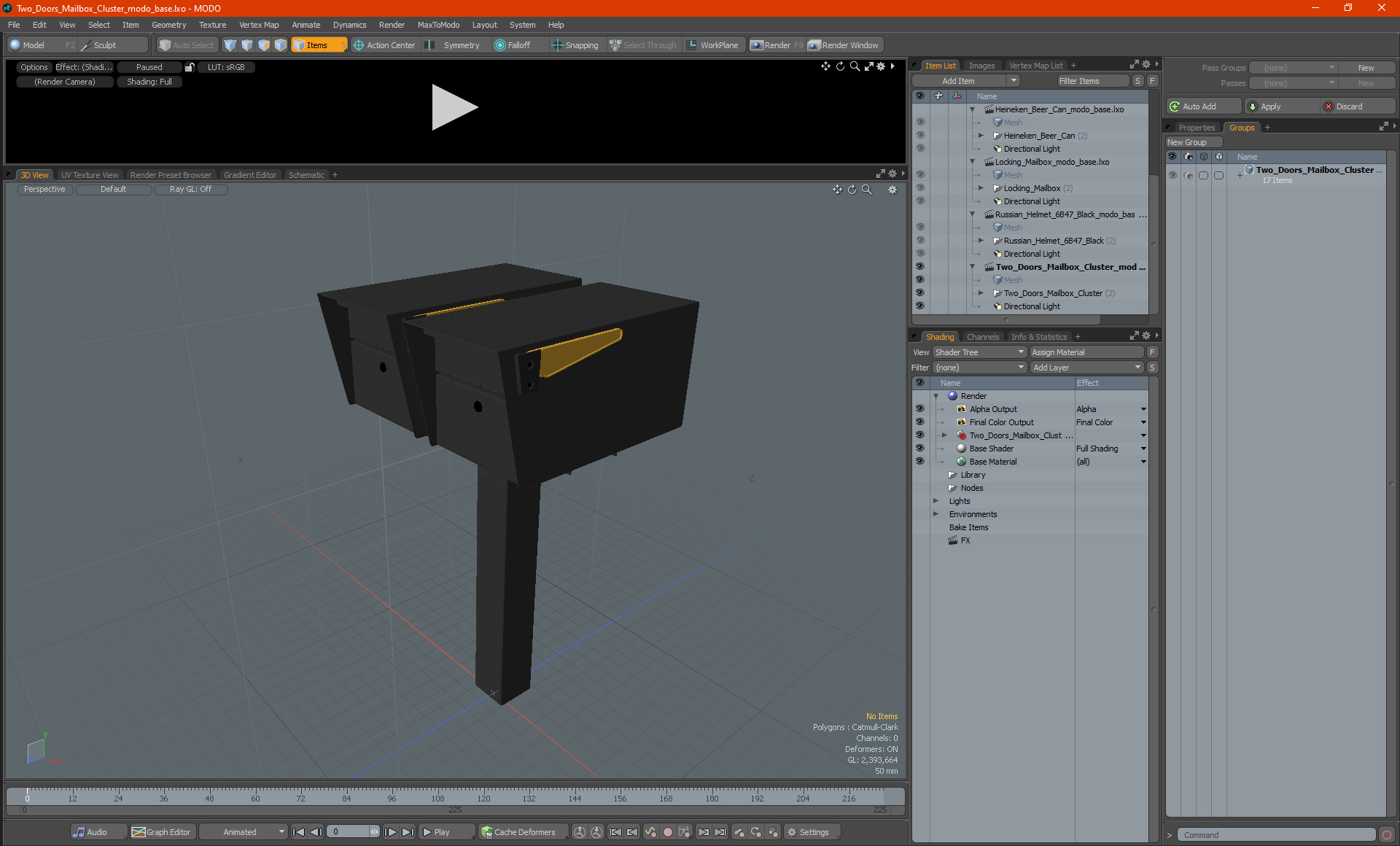
Task: Collapse Two_Doors_Mailbox_Cluster_mod scene
Action: 973,267
